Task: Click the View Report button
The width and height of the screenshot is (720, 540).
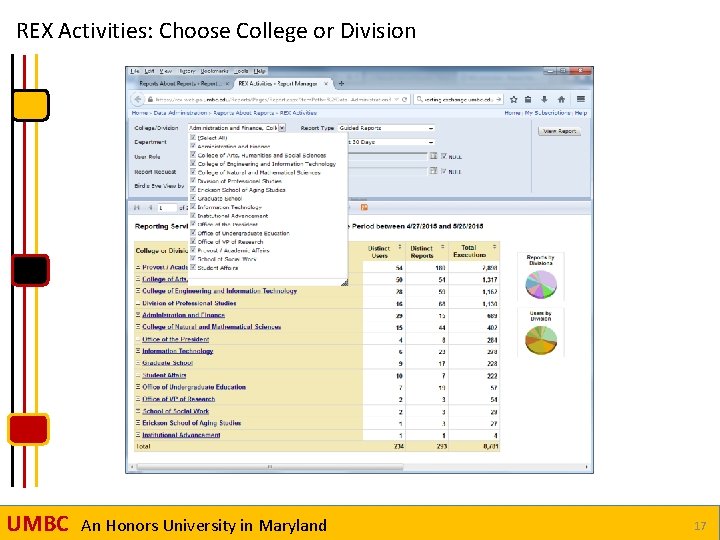Action: [559, 131]
